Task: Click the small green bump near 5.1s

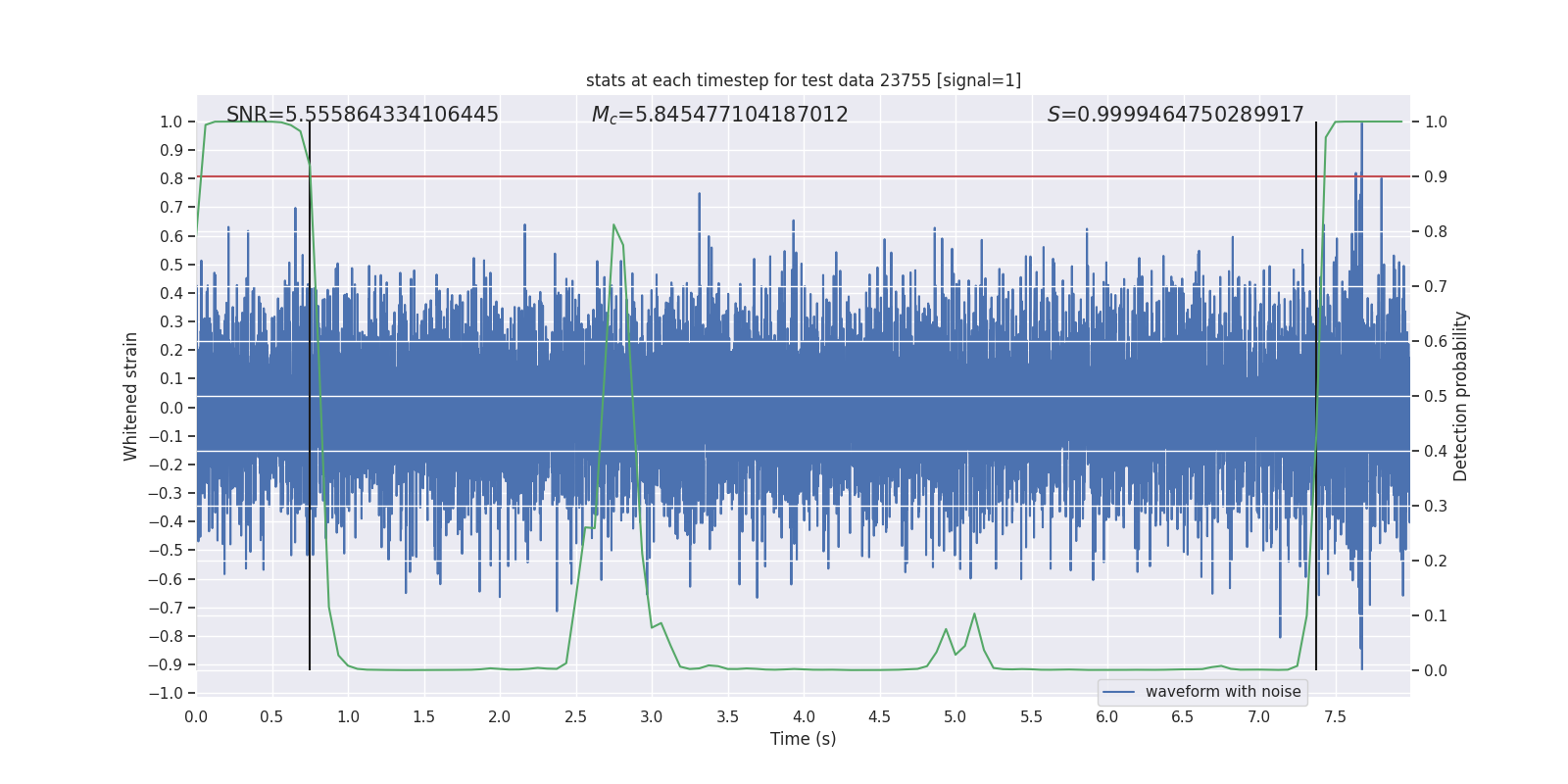Action: (x=974, y=614)
